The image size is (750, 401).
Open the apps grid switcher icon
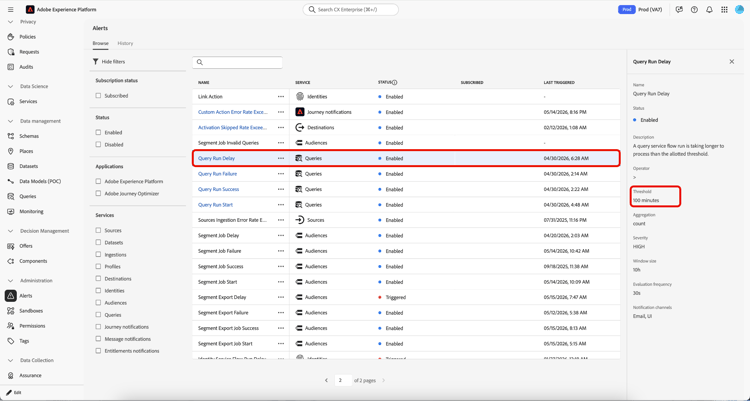click(724, 10)
